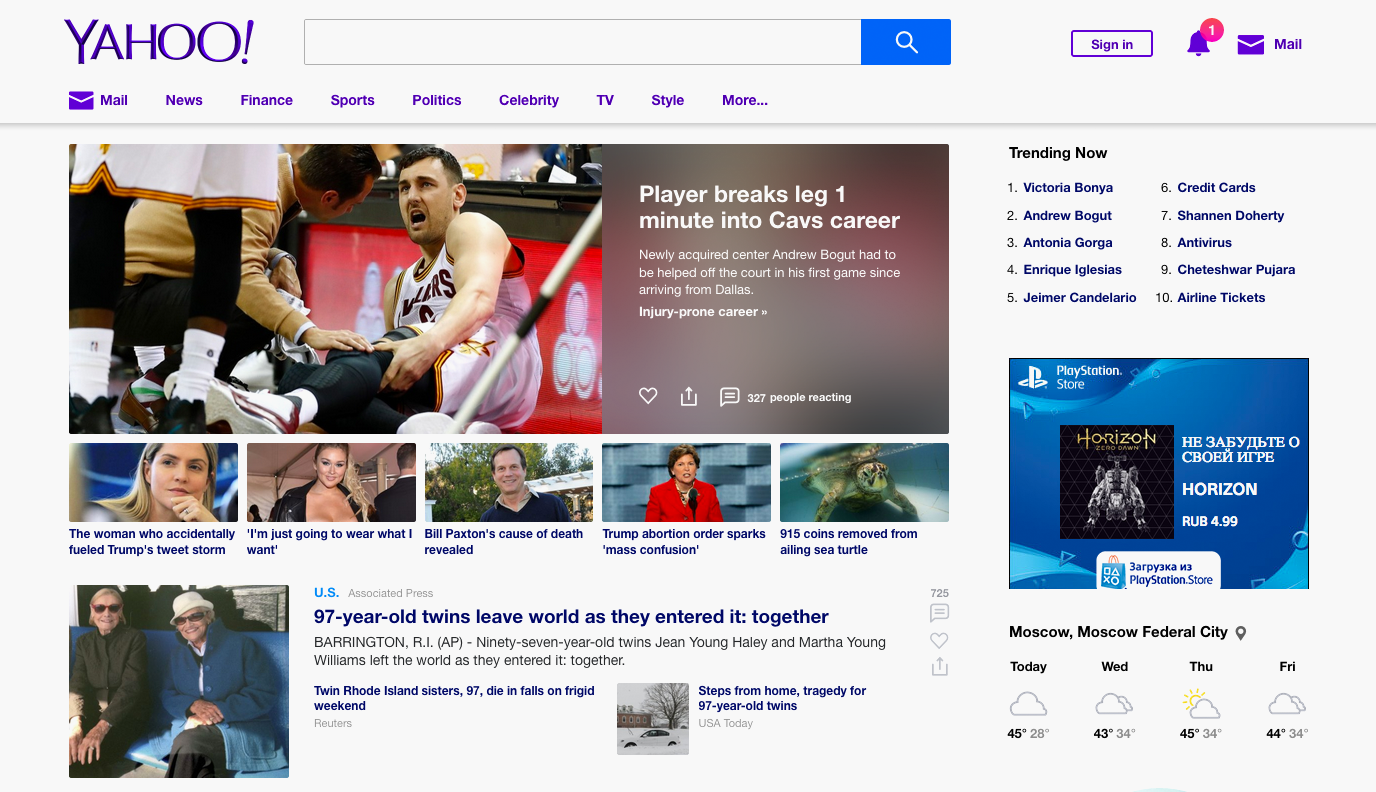Viewport: 1376px width, 792px height.
Task: Click the 725 comment count on twins article
Action: click(939, 593)
